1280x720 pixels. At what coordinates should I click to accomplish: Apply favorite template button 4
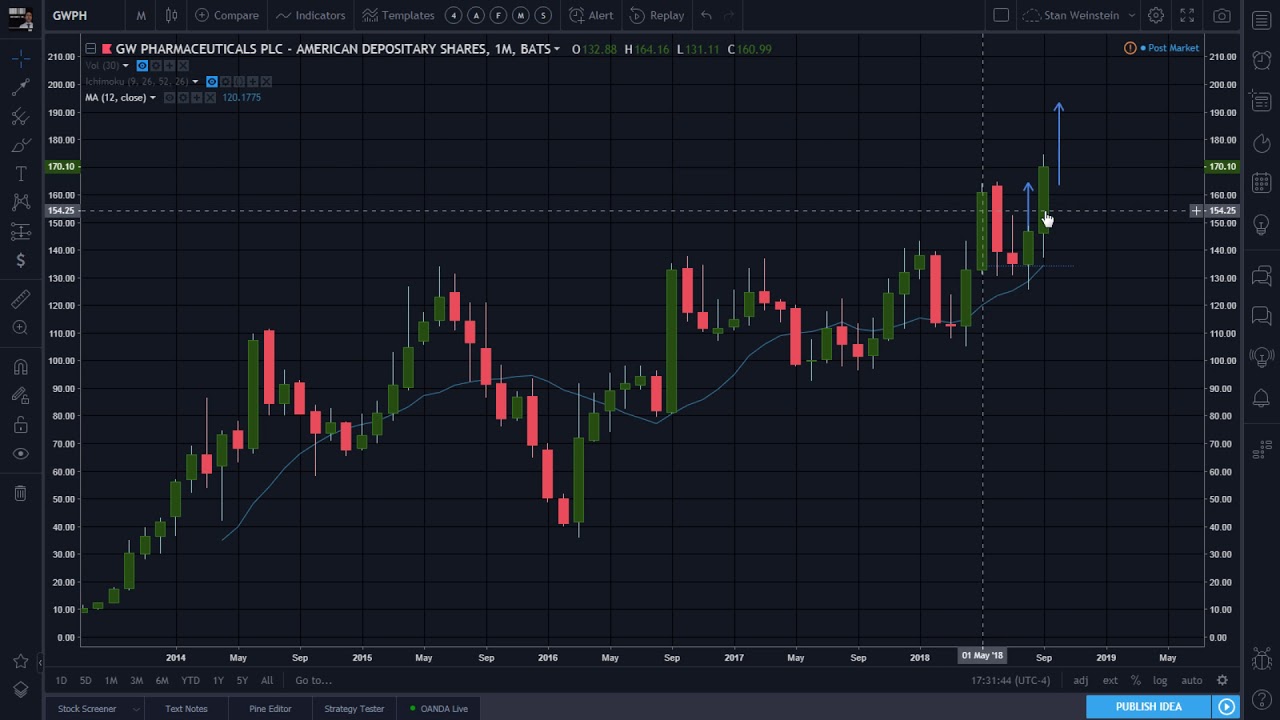tap(454, 15)
